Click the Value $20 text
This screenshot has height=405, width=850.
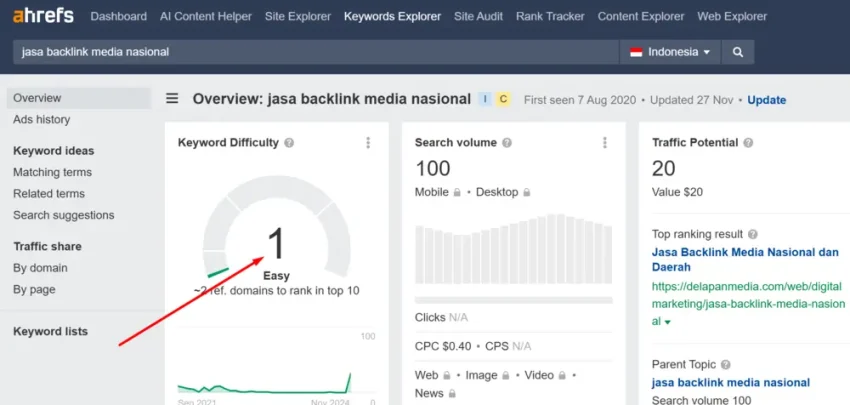(x=677, y=192)
